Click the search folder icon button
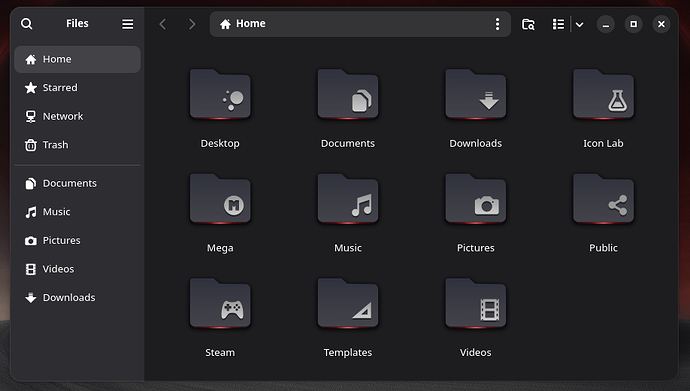Screen dimensions: 690x391 point(528,24)
